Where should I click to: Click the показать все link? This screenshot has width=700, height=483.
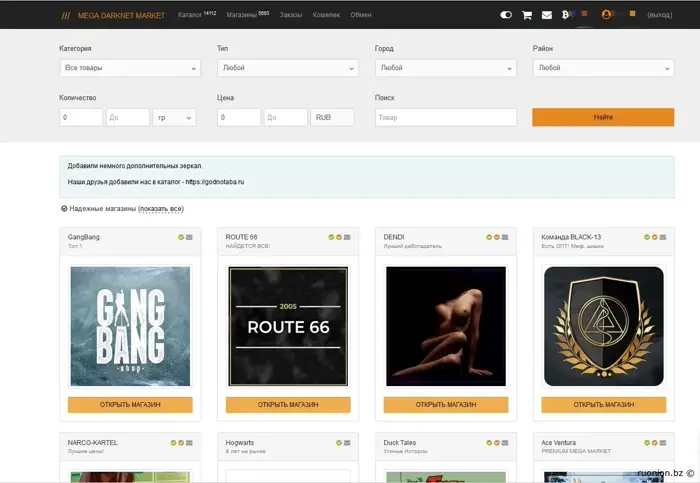click(161, 209)
